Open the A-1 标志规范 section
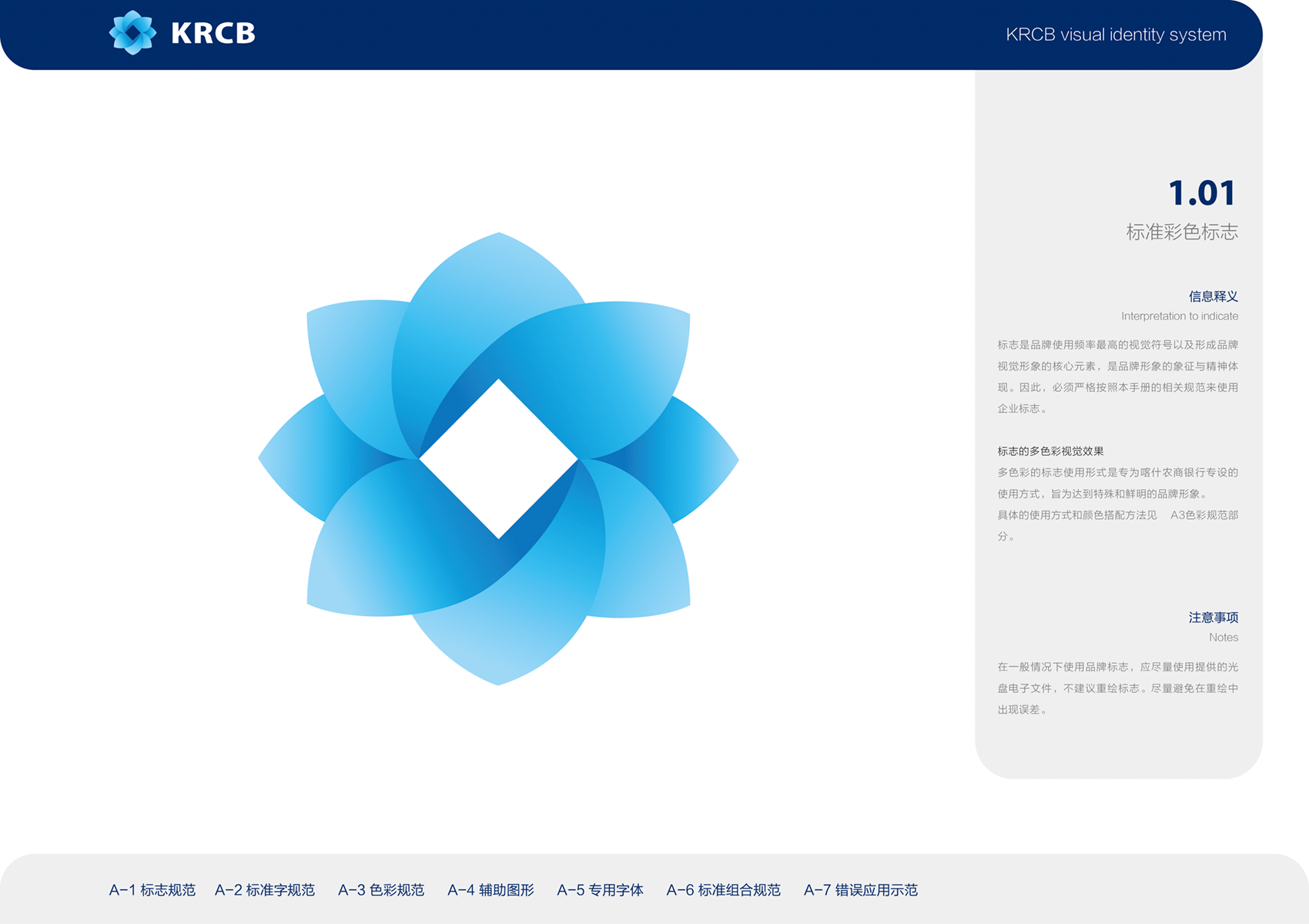 click(152, 890)
